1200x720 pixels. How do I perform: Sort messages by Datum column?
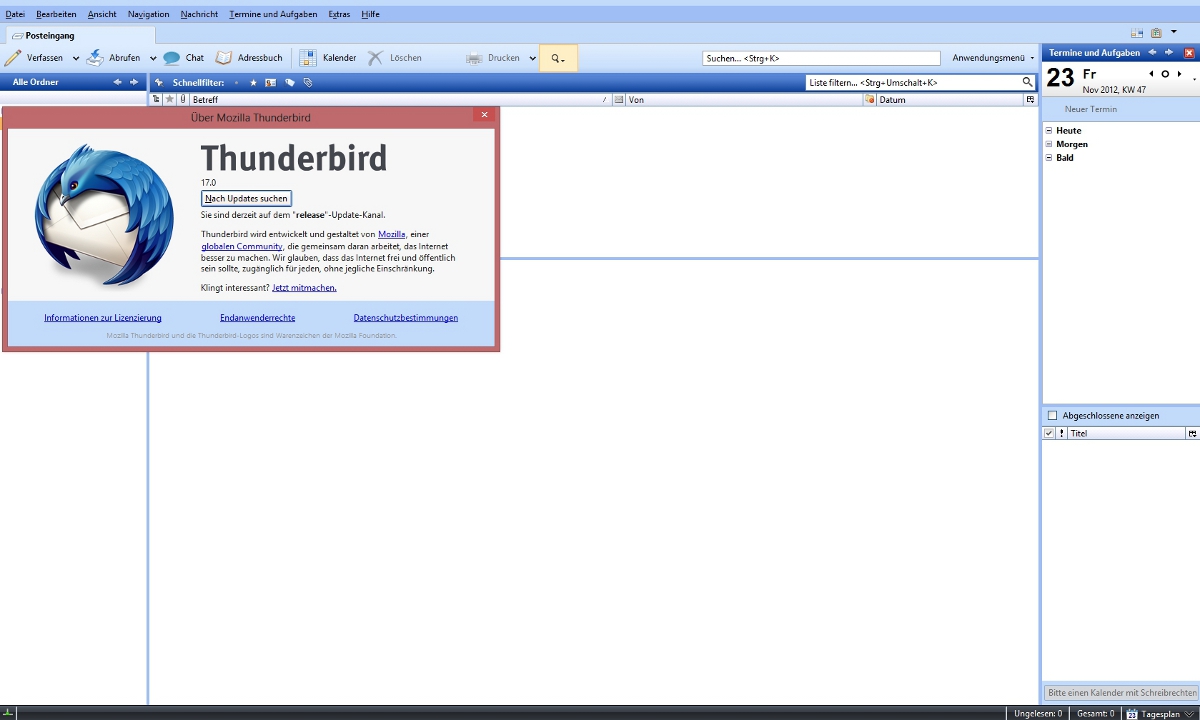click(x=950, y=100)
